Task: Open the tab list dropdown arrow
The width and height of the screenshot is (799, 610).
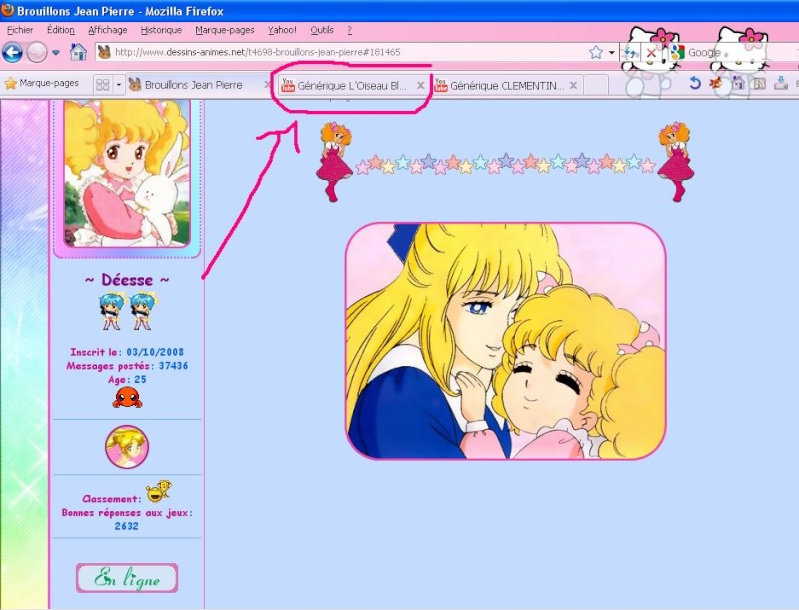Action: pyautogui.click(x=119, y=85)
